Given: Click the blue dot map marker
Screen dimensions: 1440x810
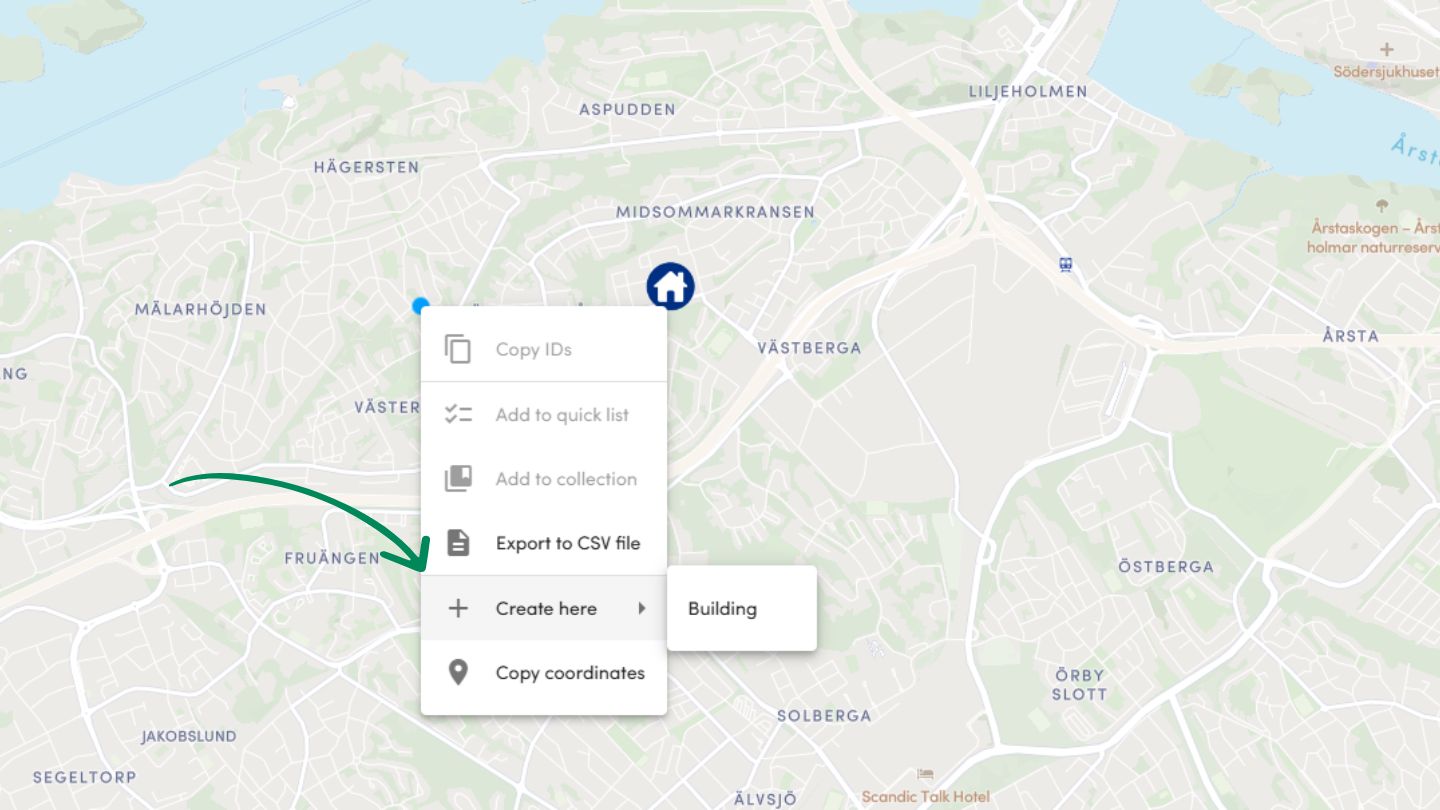Looking at the screenshot, I should pos(421,305).
